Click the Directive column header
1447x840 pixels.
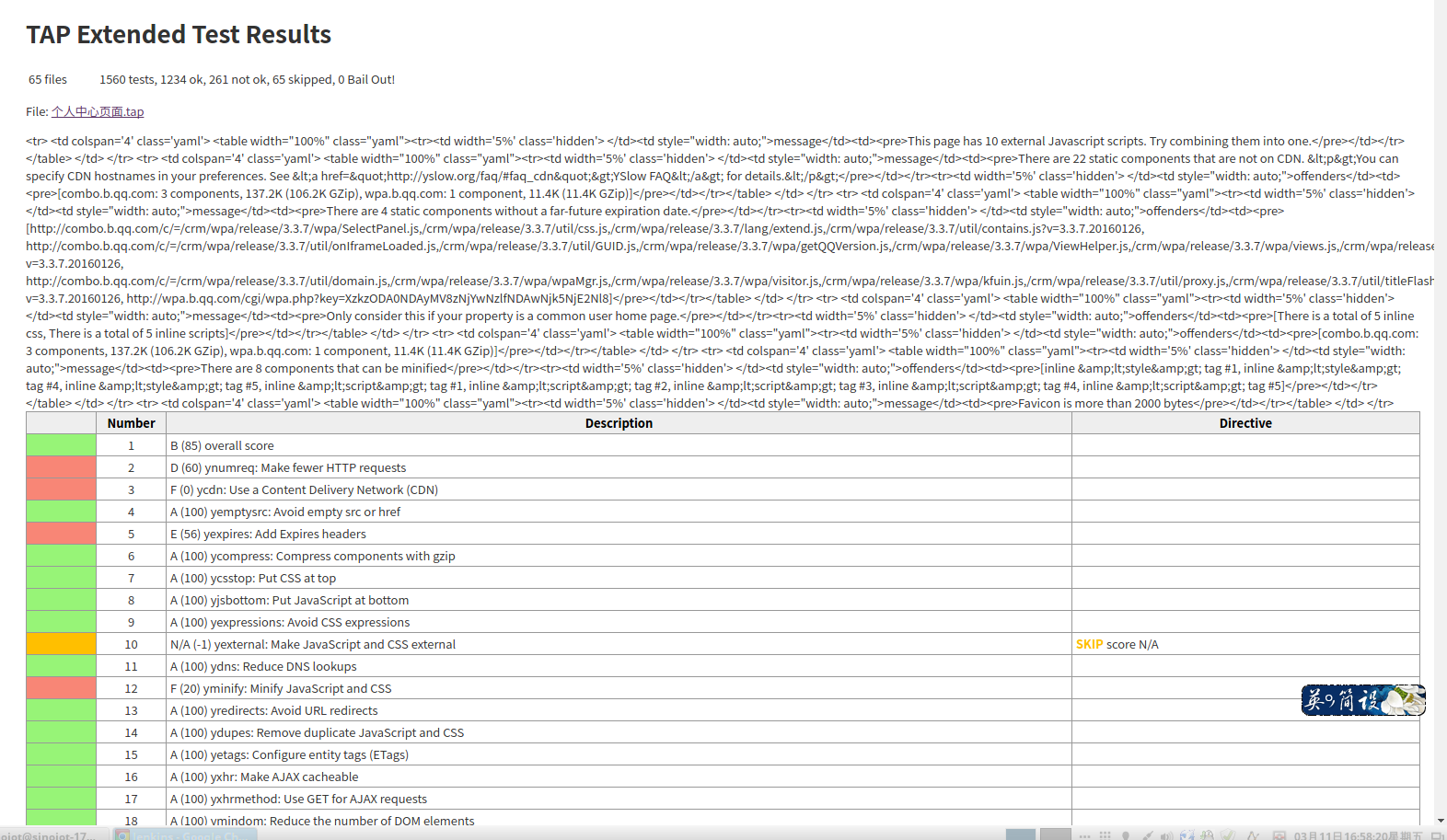point(1244,423)
